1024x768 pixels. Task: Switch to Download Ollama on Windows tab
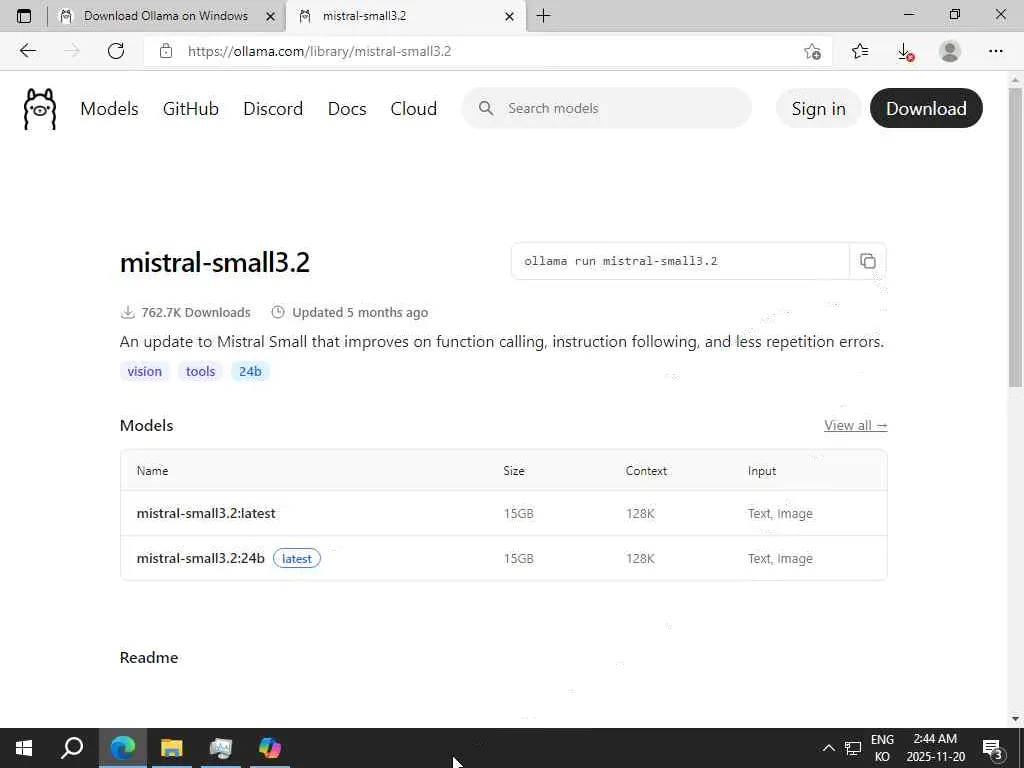(x=167, y=16)
